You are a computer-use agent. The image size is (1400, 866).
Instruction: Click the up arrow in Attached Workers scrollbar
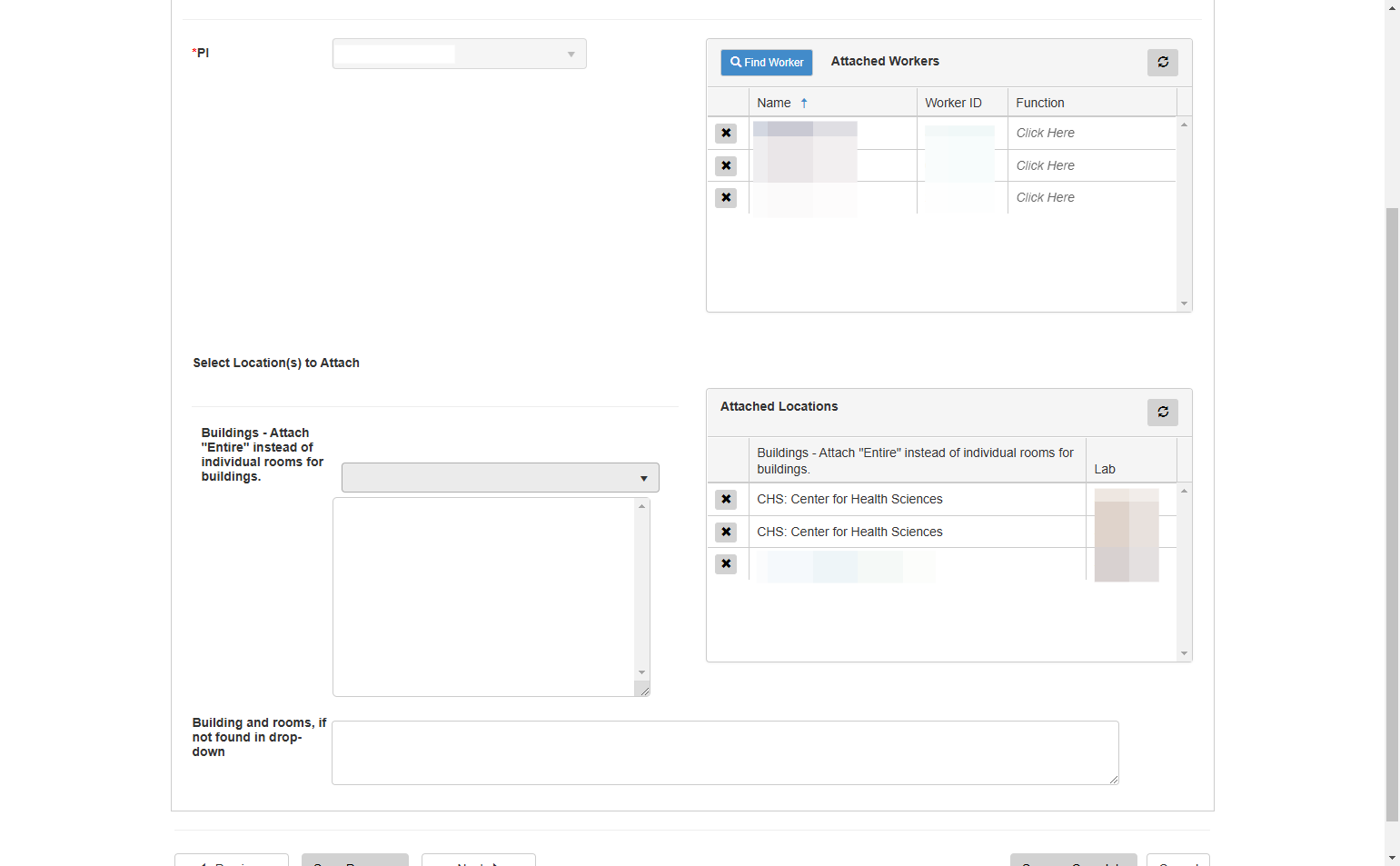1184,124
